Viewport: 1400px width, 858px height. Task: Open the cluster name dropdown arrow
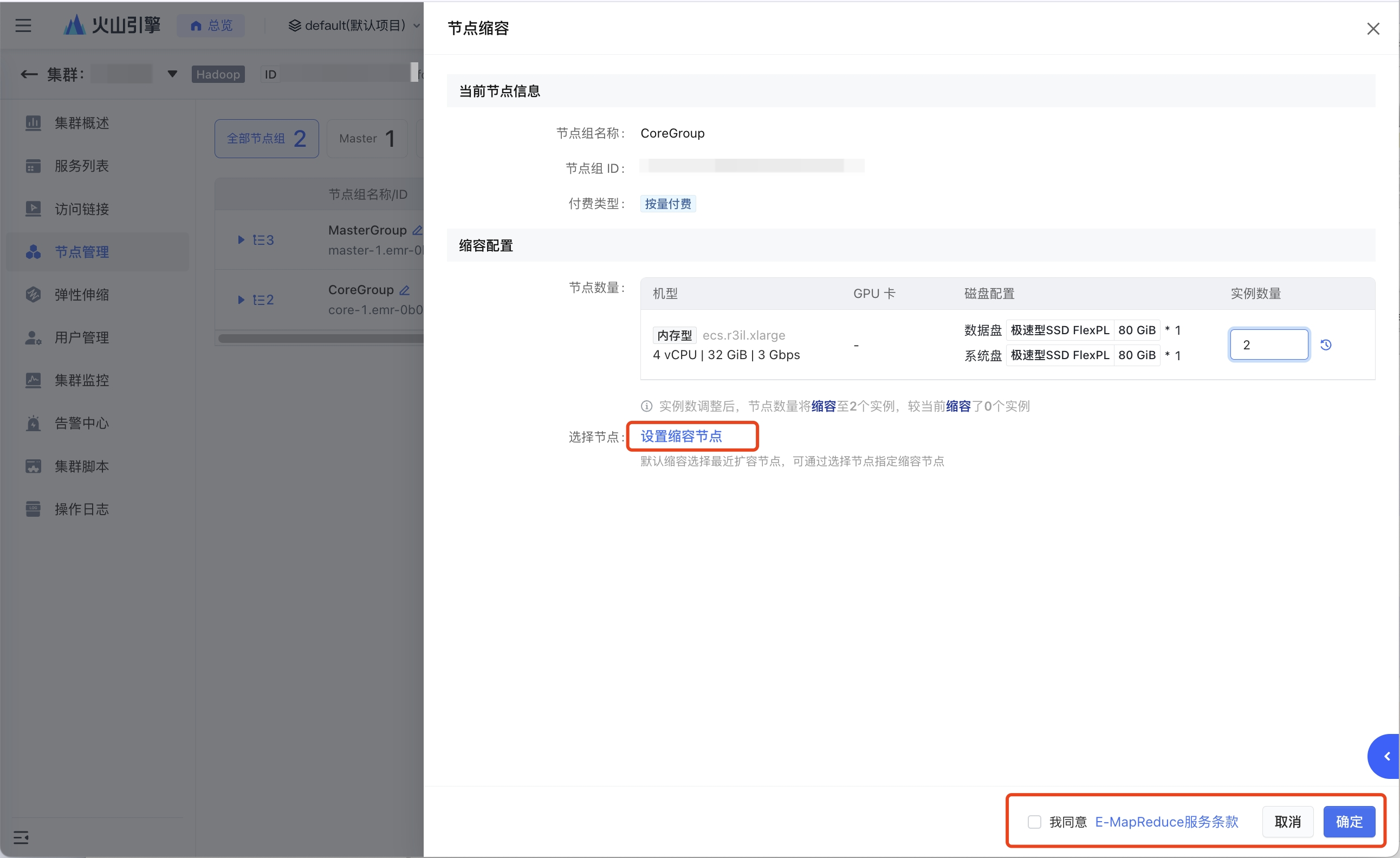point(172,74)
